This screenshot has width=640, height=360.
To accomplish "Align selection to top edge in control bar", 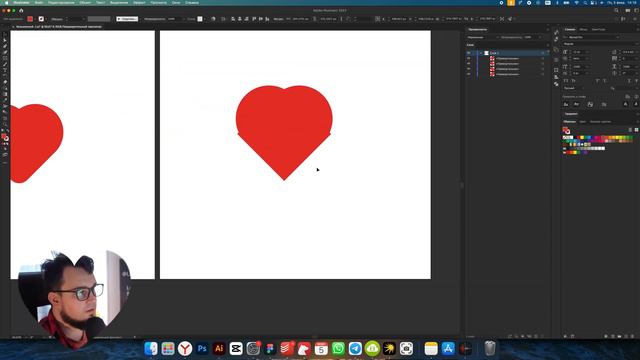I will (x=254, y=19).
